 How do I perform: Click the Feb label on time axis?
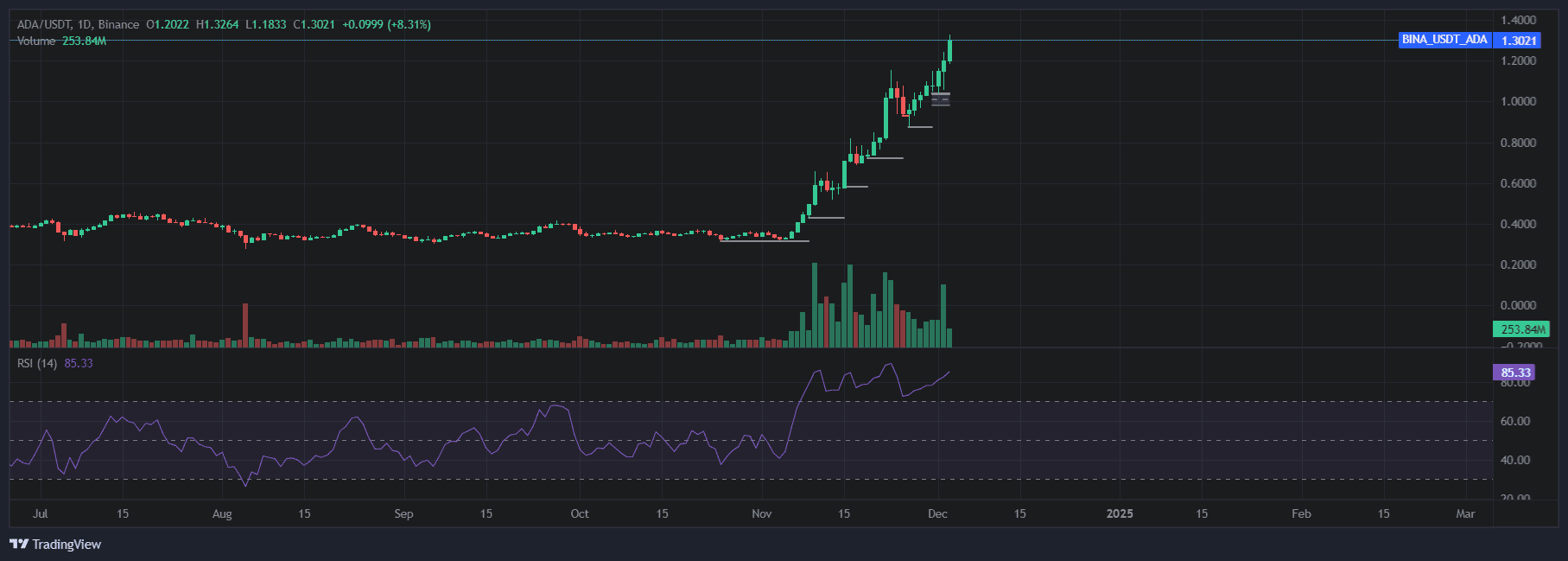click(1301, 513)
